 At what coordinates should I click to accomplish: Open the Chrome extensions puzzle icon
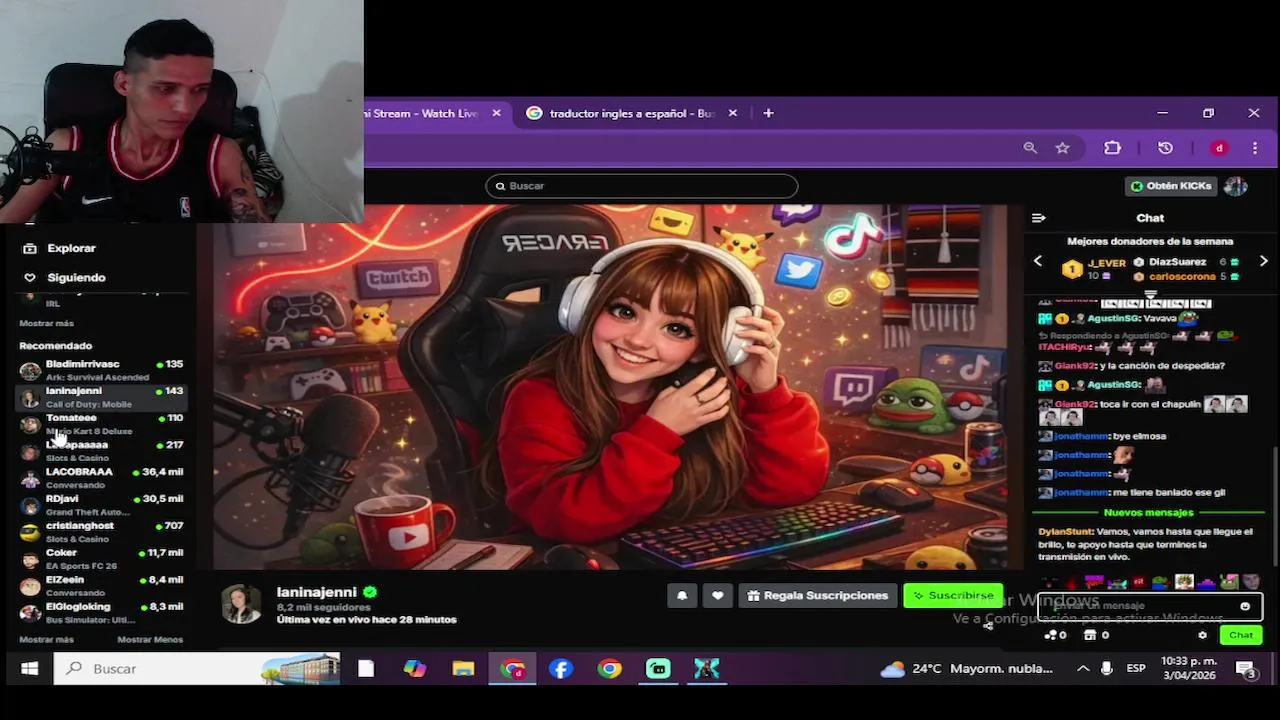point(1113,148)
